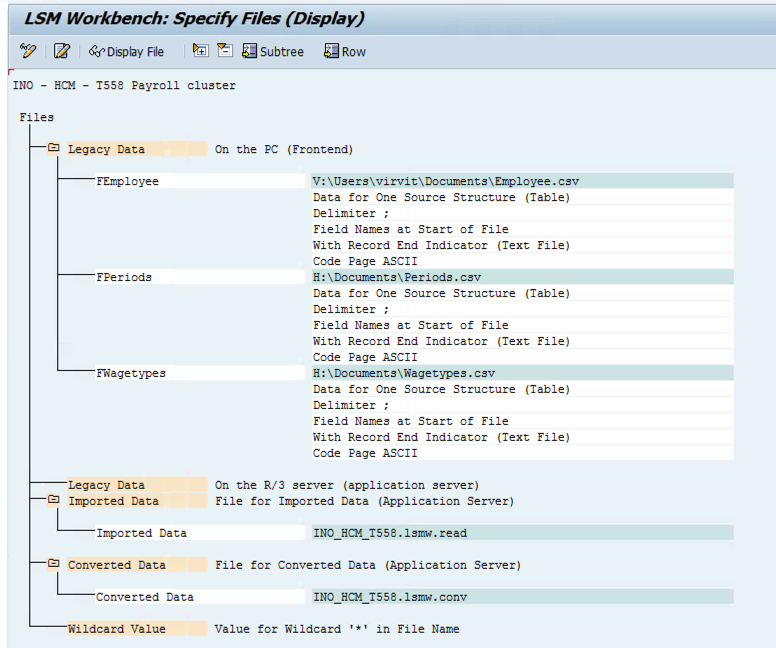
Task: Select the Legacy Data On the PC node
Action: point(137,149)
